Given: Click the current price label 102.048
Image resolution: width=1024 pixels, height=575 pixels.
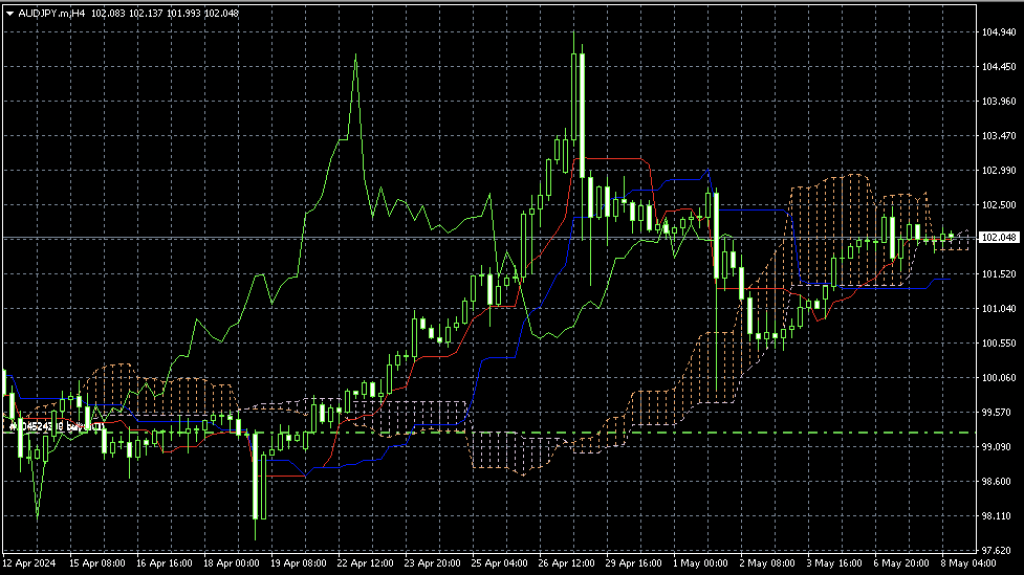Looking at the screenshot, I should [999, 238].
